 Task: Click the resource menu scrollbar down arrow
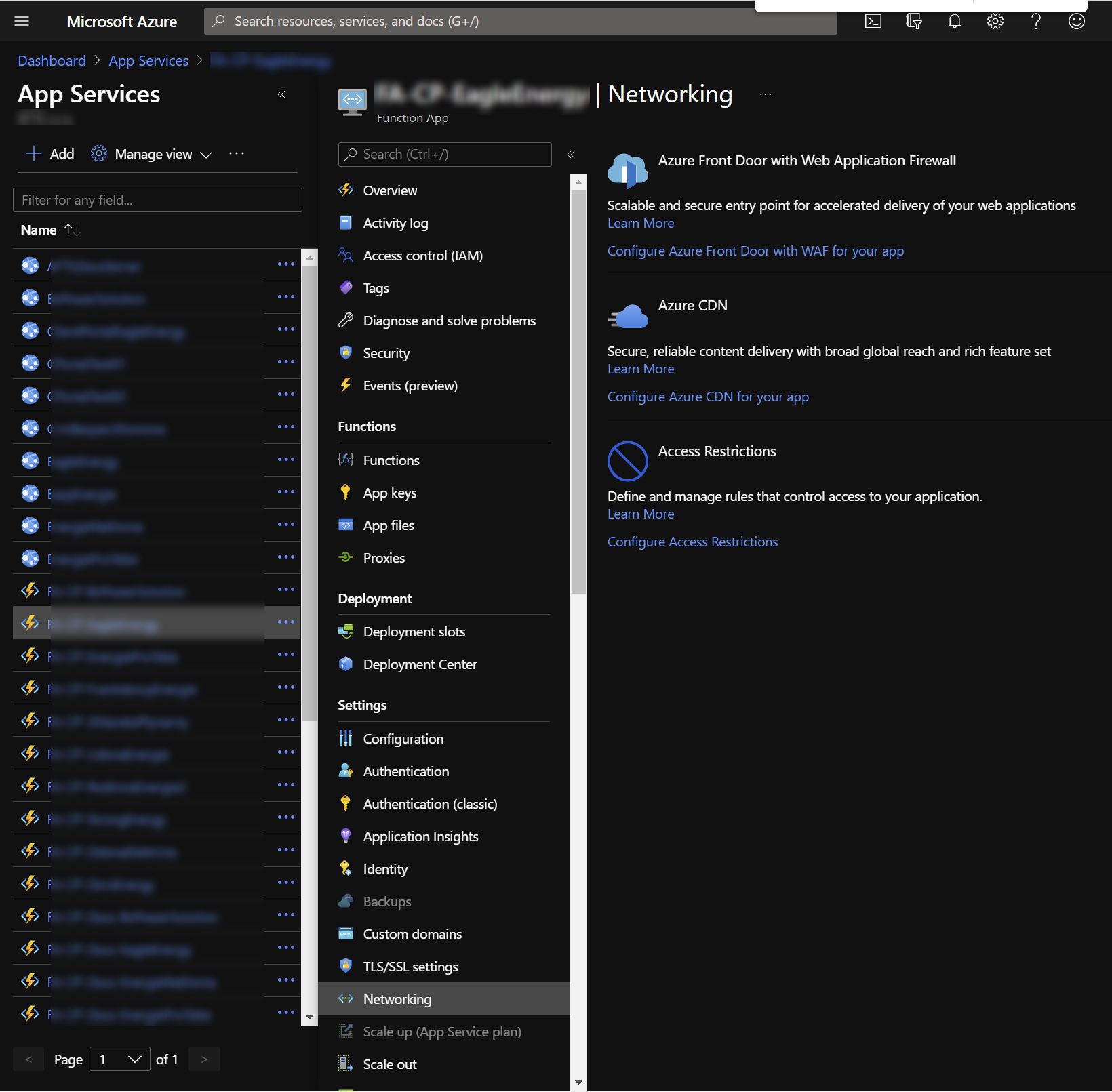coord(578,1083)
